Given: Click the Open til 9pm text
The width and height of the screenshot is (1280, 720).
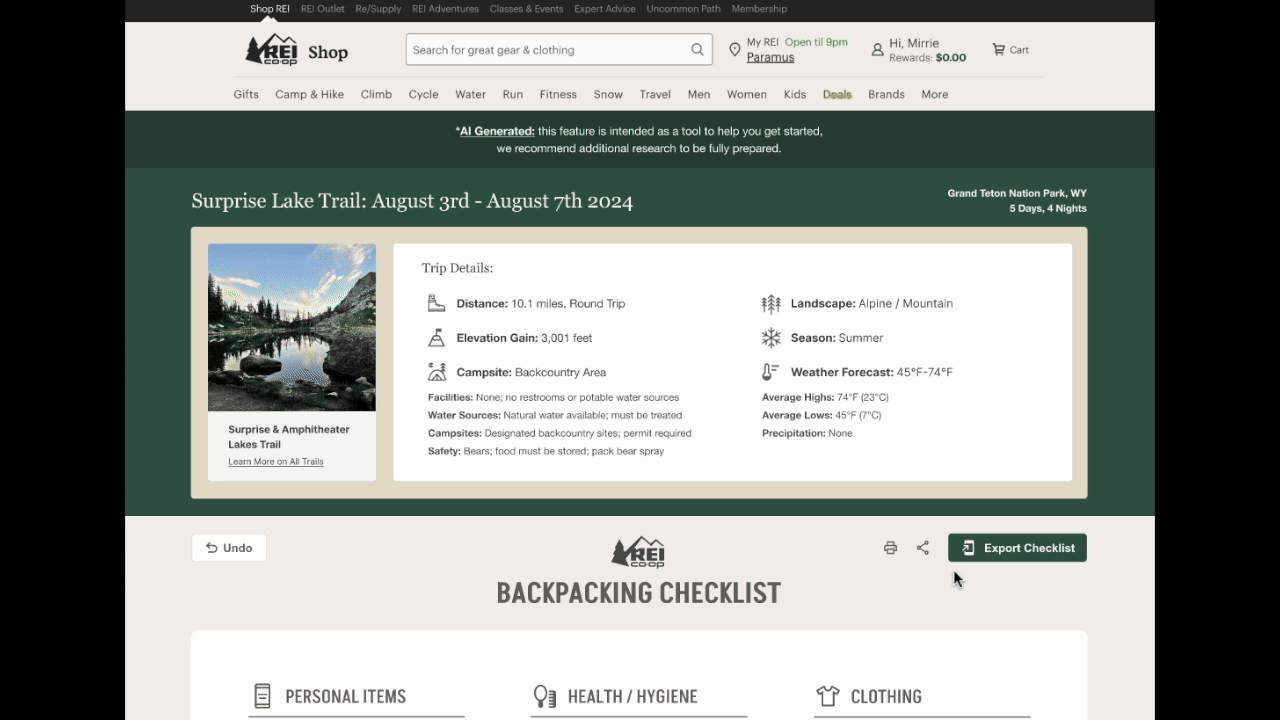Looking at the screenshot, I should pyautogui.click(x=816, y=42).
